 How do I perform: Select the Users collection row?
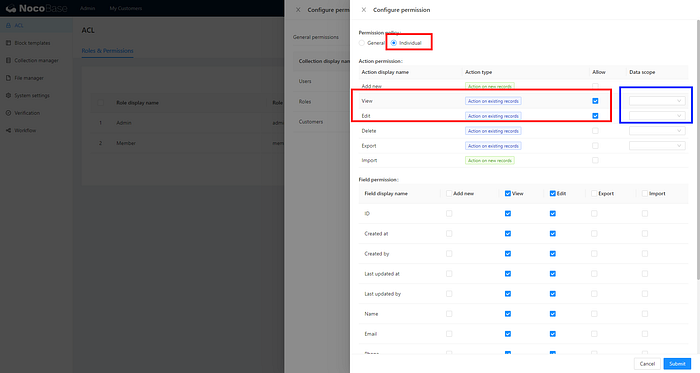pos(321,81)
